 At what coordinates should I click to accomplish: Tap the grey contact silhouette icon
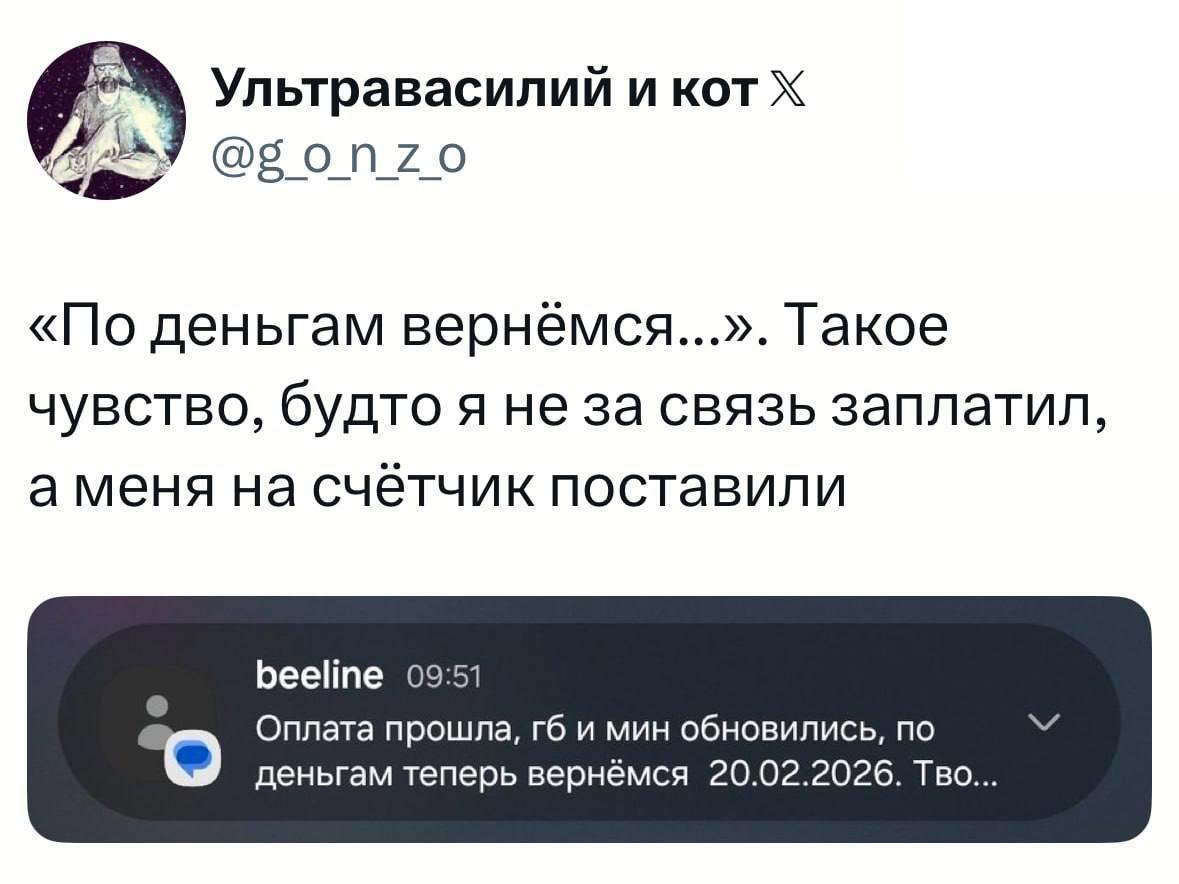click(156, 720)
